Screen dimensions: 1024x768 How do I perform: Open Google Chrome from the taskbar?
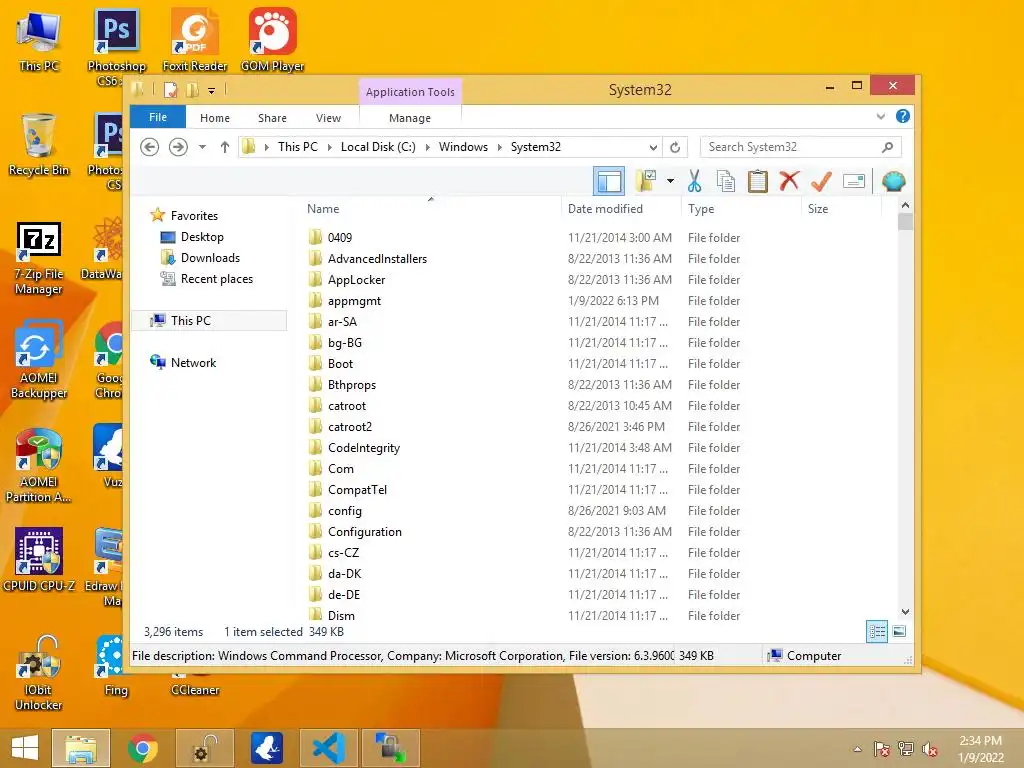coord(142,748)
